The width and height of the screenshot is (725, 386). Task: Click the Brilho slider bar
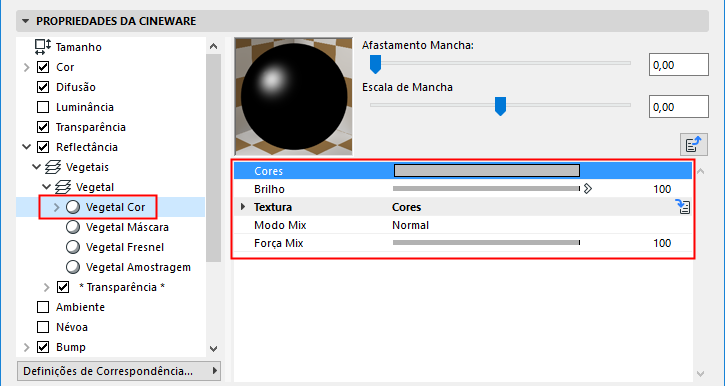pyautogui.click(x=486, y=189)
